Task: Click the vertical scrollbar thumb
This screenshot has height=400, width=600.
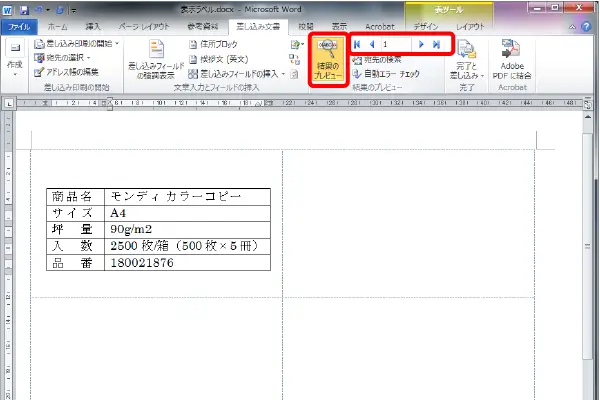Action: coord(588,247)
